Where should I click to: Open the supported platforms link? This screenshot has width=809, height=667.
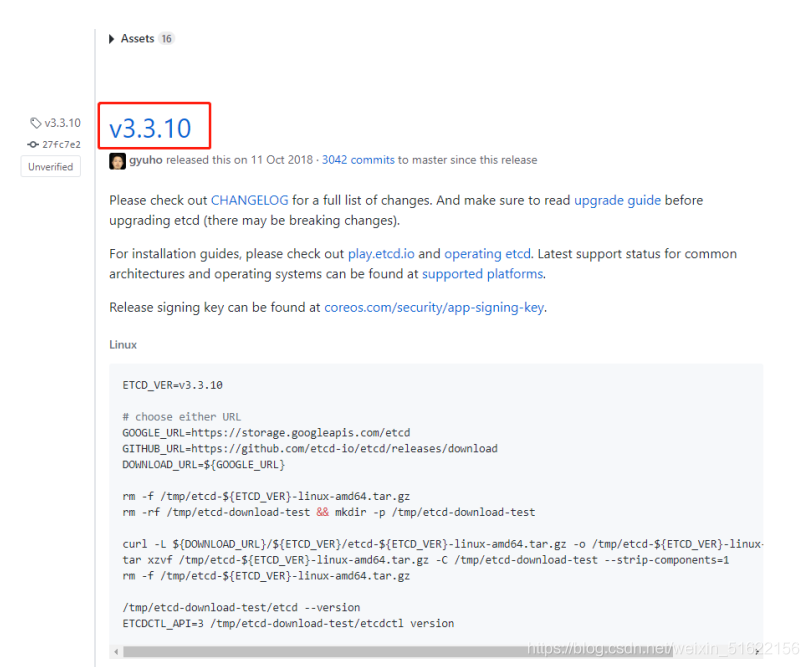482,274
